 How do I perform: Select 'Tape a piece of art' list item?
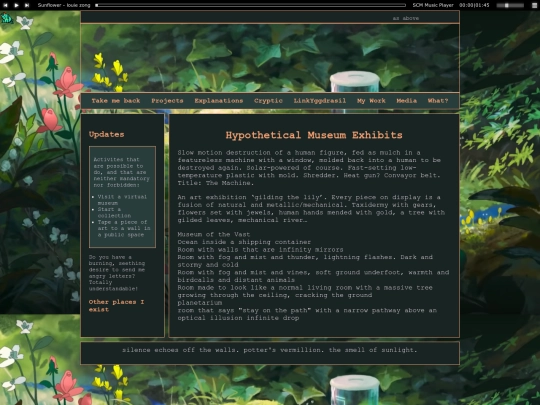click(x=124, y=228)
